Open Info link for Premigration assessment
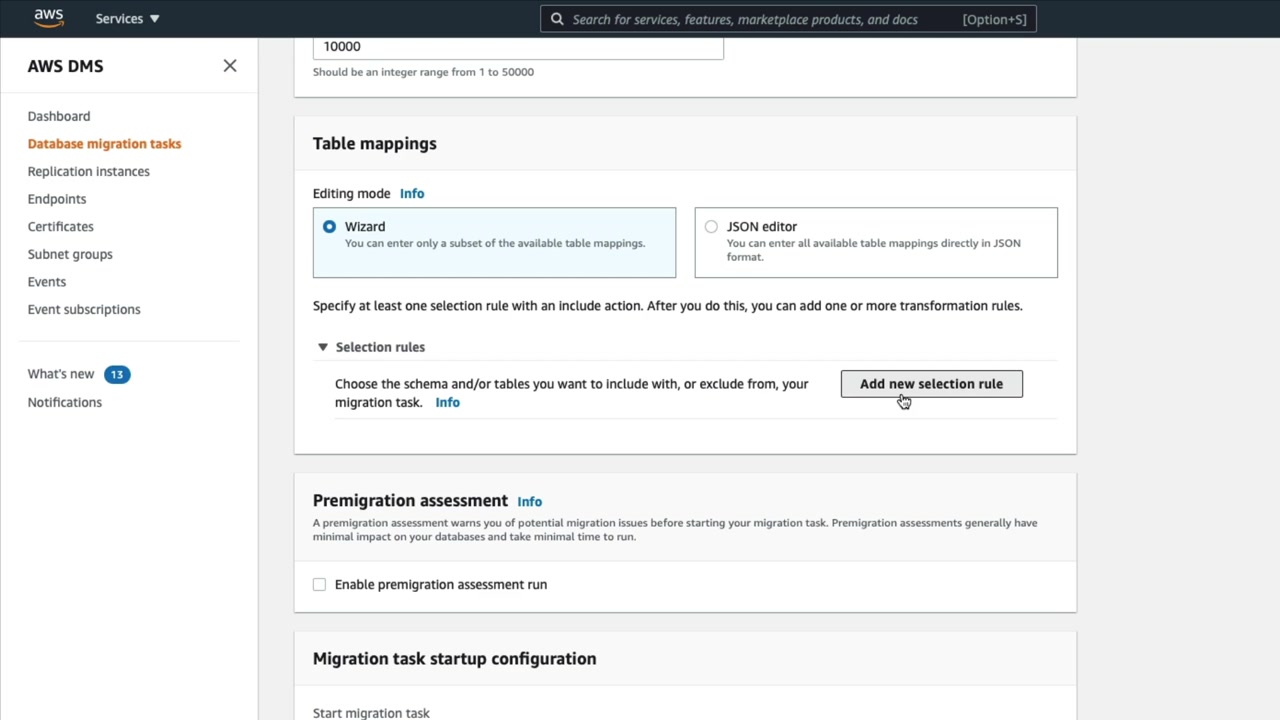The height and width of the screenshot is (720, 1280). [x=529, y=502]
